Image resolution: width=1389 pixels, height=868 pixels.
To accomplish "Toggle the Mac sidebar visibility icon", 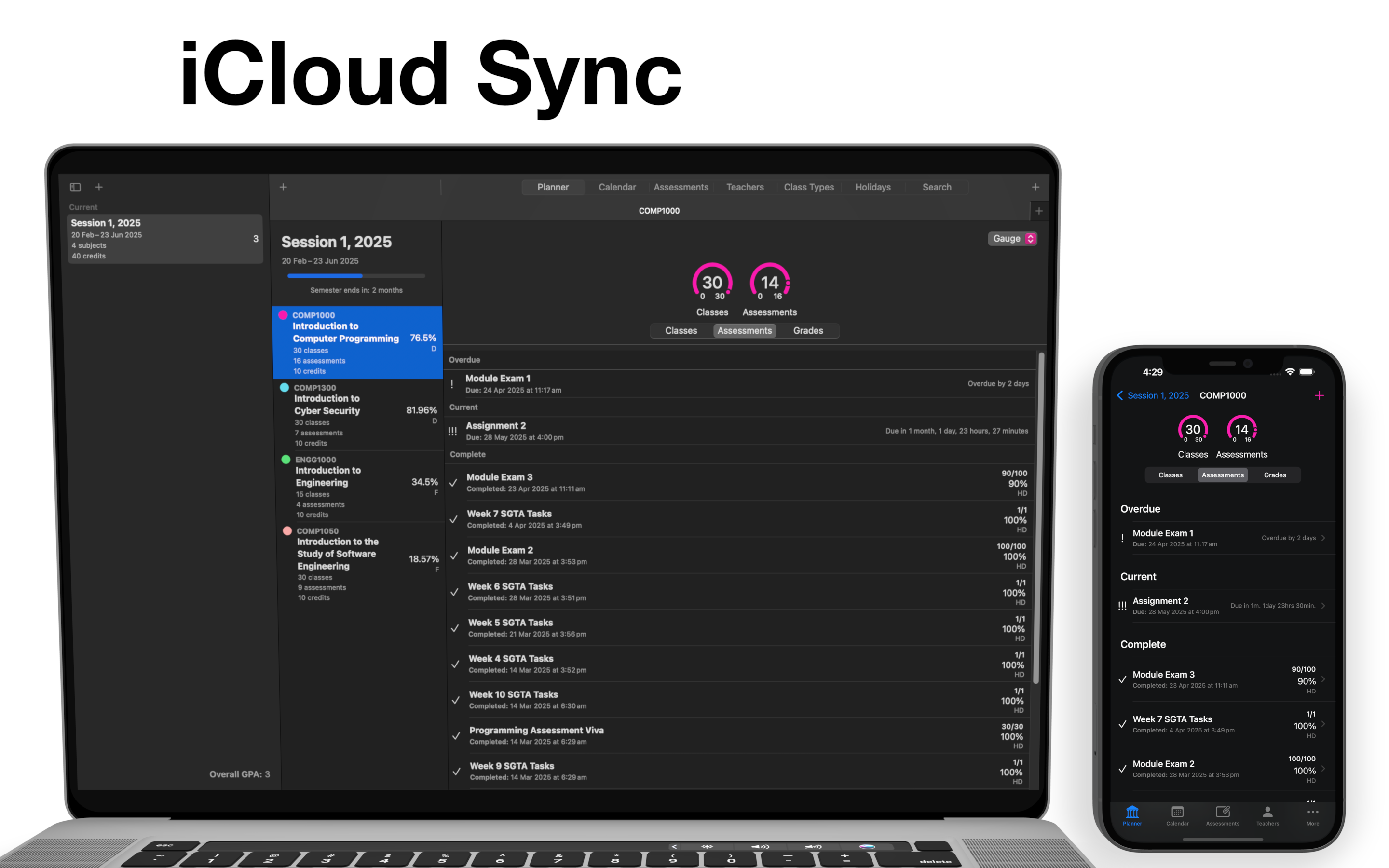I will [75, 187].
